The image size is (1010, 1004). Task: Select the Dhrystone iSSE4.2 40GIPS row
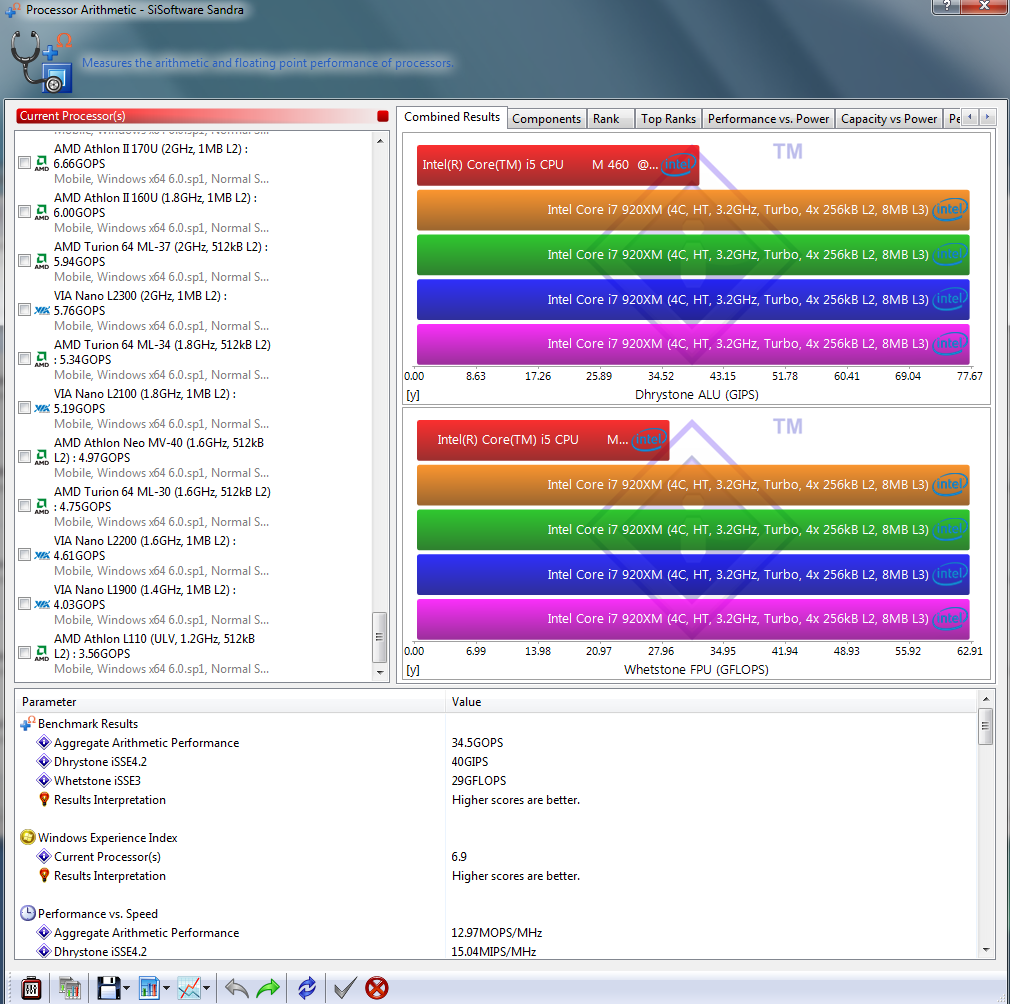[496, 761]
